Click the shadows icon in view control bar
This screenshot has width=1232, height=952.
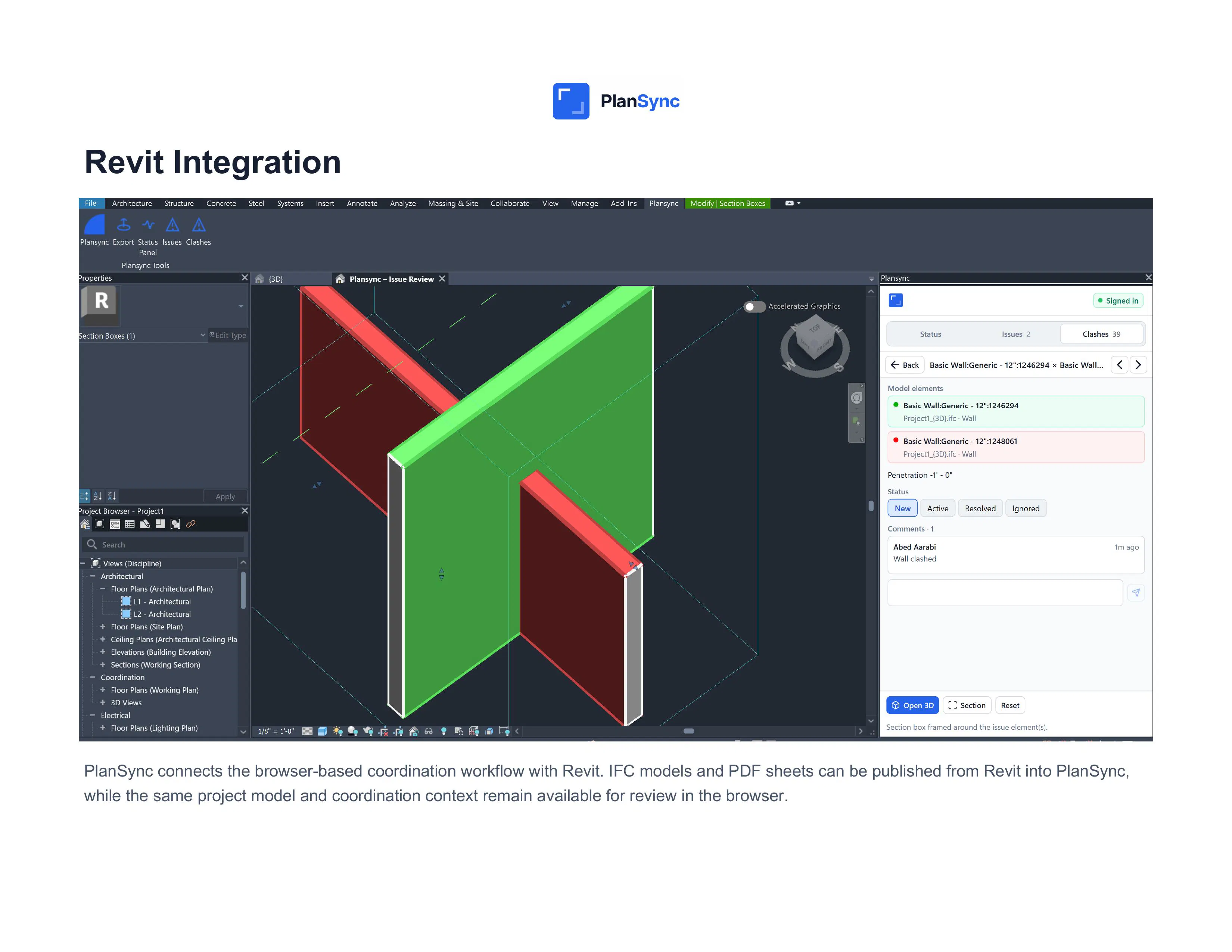(352, 731)
